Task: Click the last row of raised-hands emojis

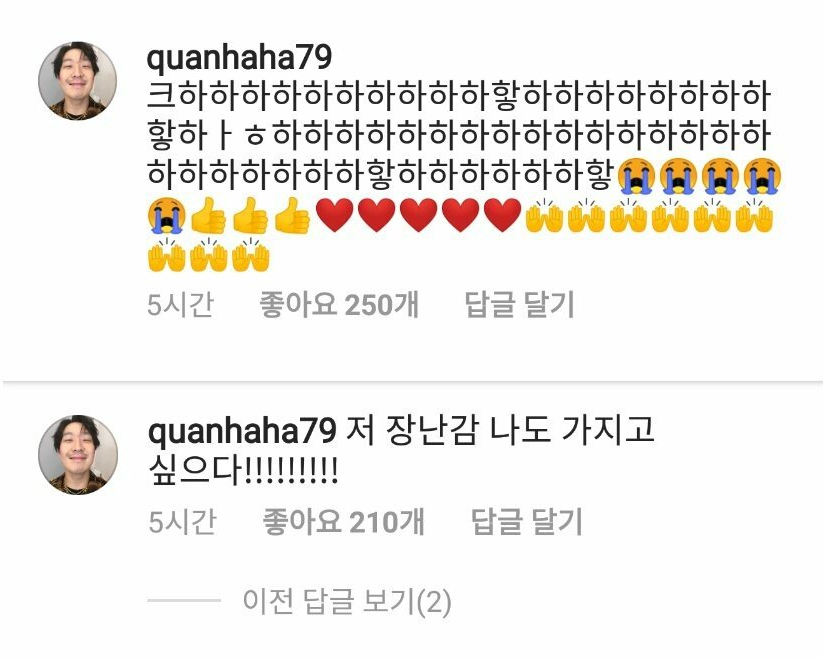Action: [x=209, y=254]
